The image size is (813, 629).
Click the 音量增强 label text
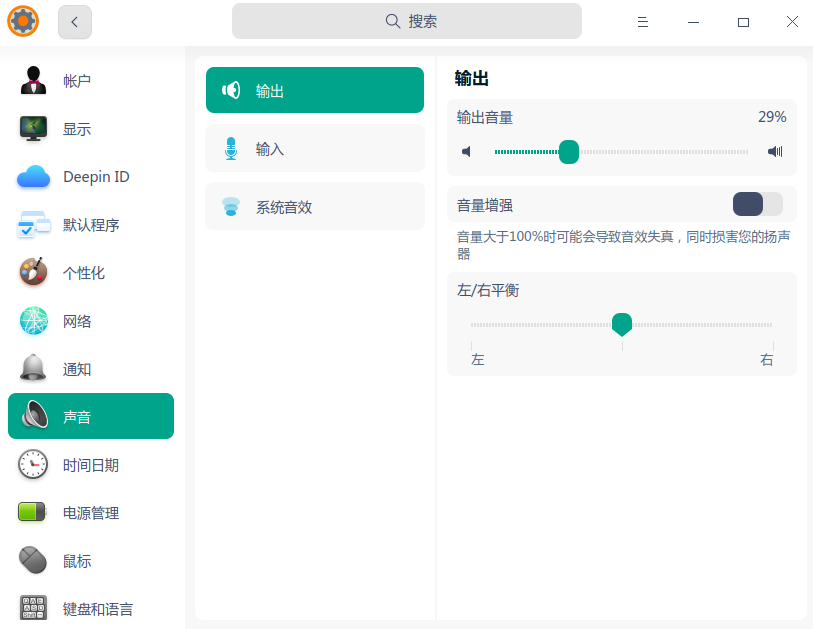point(485,205)
